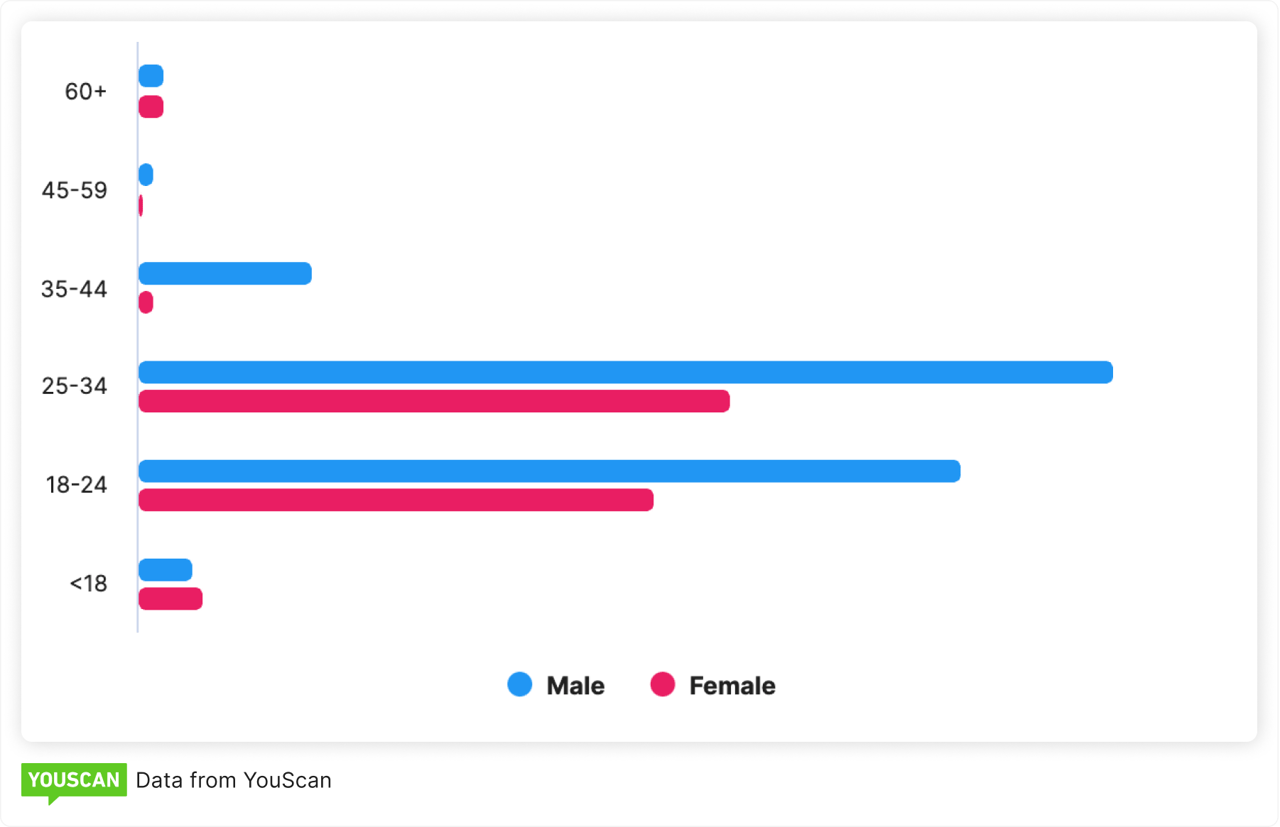The height and width of the screenshot is (827, 1280).
Task: Click the Male bar for 45-59
Action: click(x=146, y=175)
